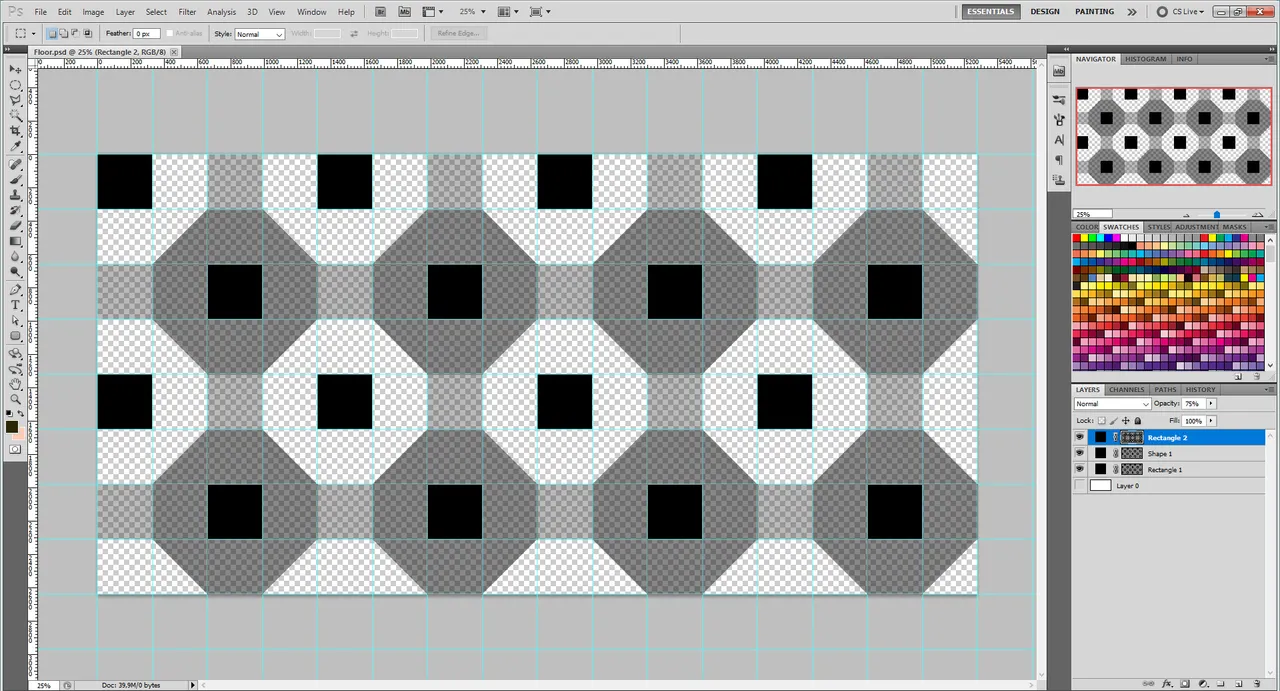Launch Adobe Bridge from the top bar
1280x691 pixels.
click(x=381, y=12)
